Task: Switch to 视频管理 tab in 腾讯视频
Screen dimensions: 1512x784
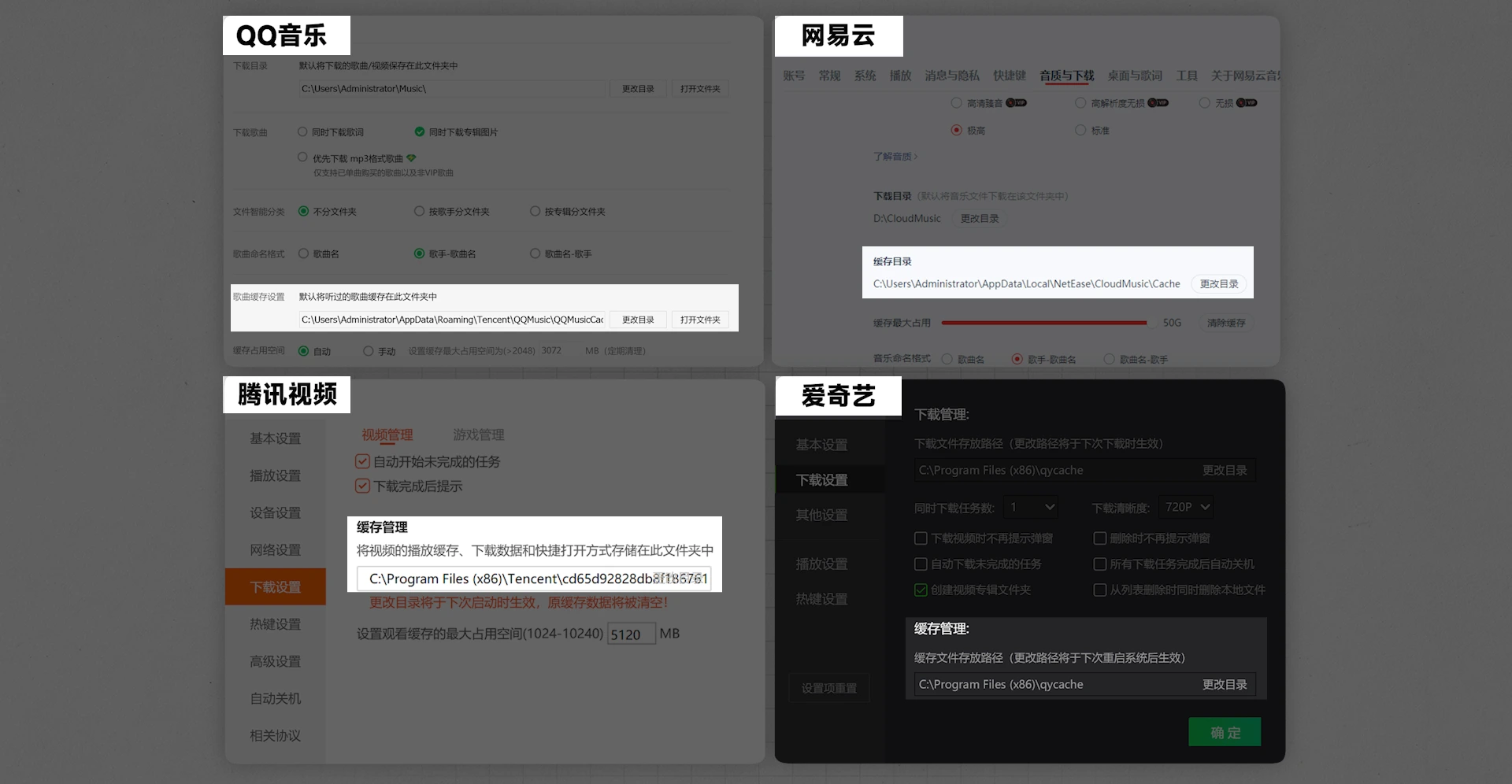Action: click(x=387, y=435)
